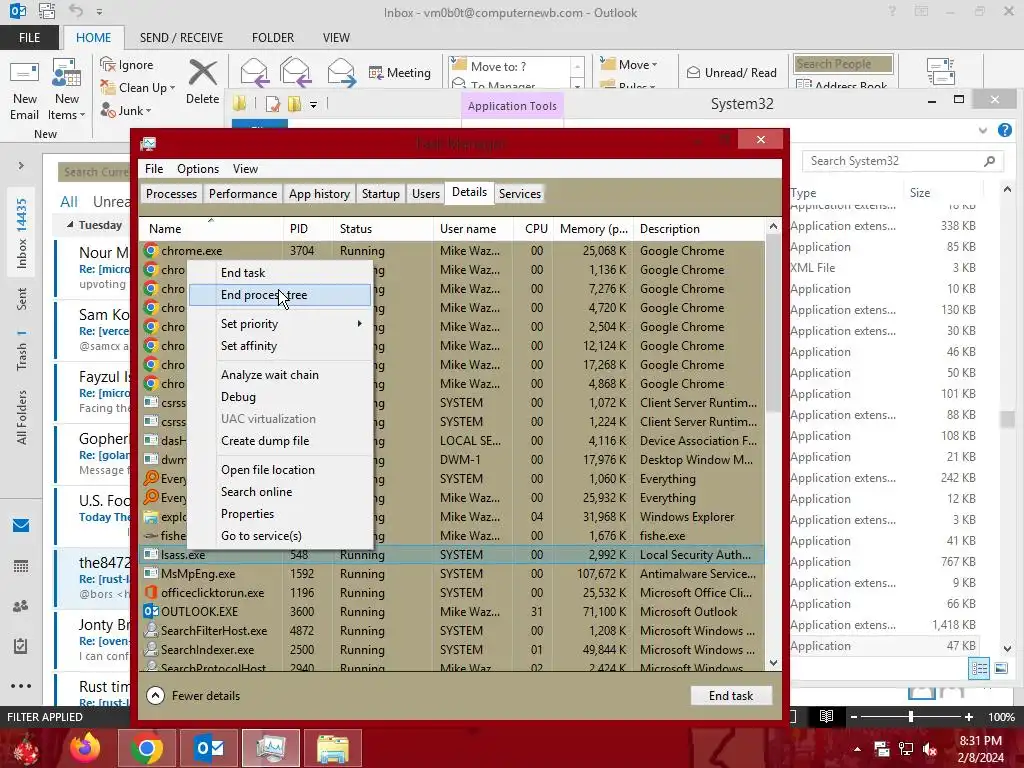1024x768 pixels.
Task: Click Task Manager icon in the taskbar
Action: coord(271,748)
